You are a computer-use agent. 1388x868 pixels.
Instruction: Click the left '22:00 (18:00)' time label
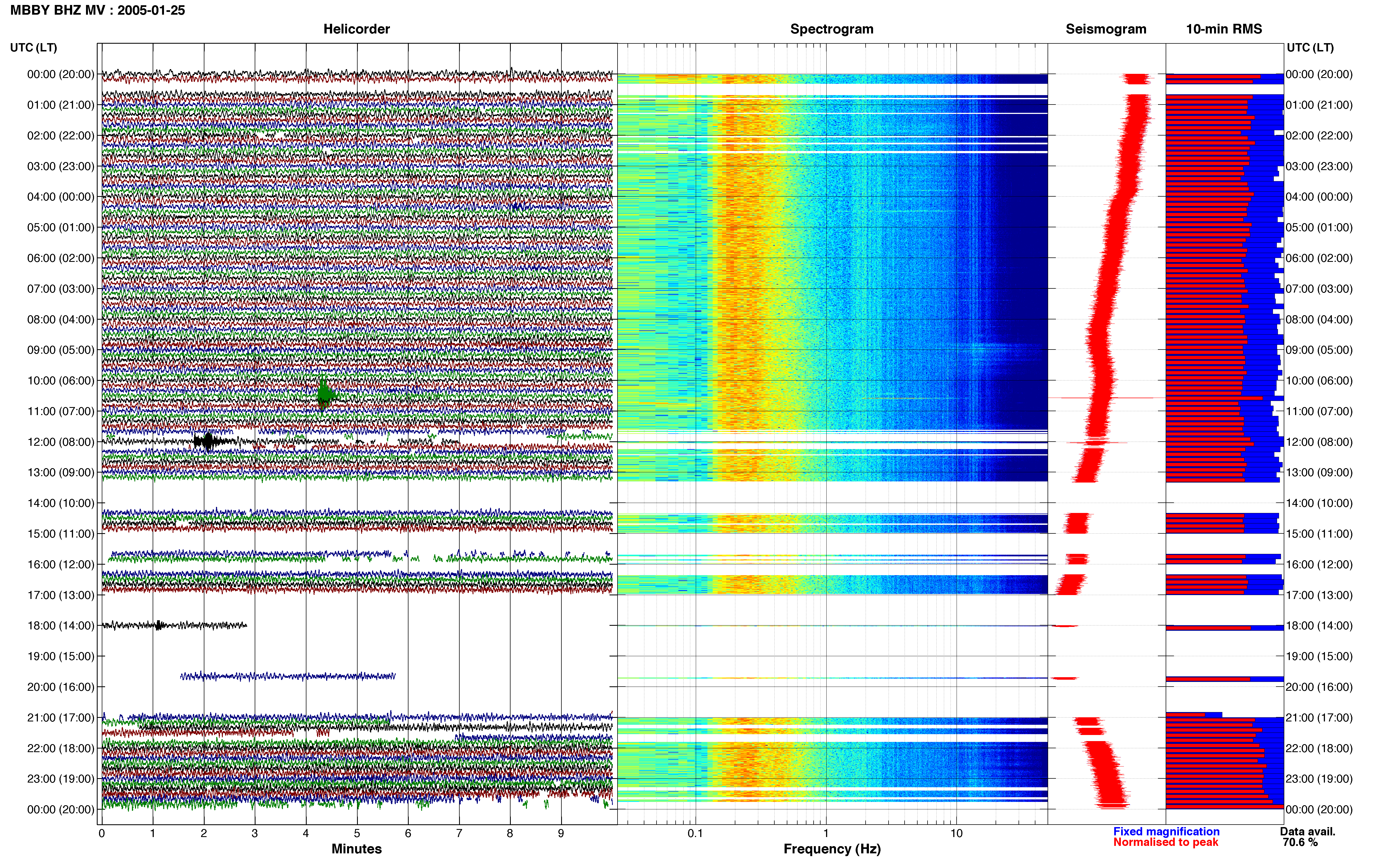(61, 748)
